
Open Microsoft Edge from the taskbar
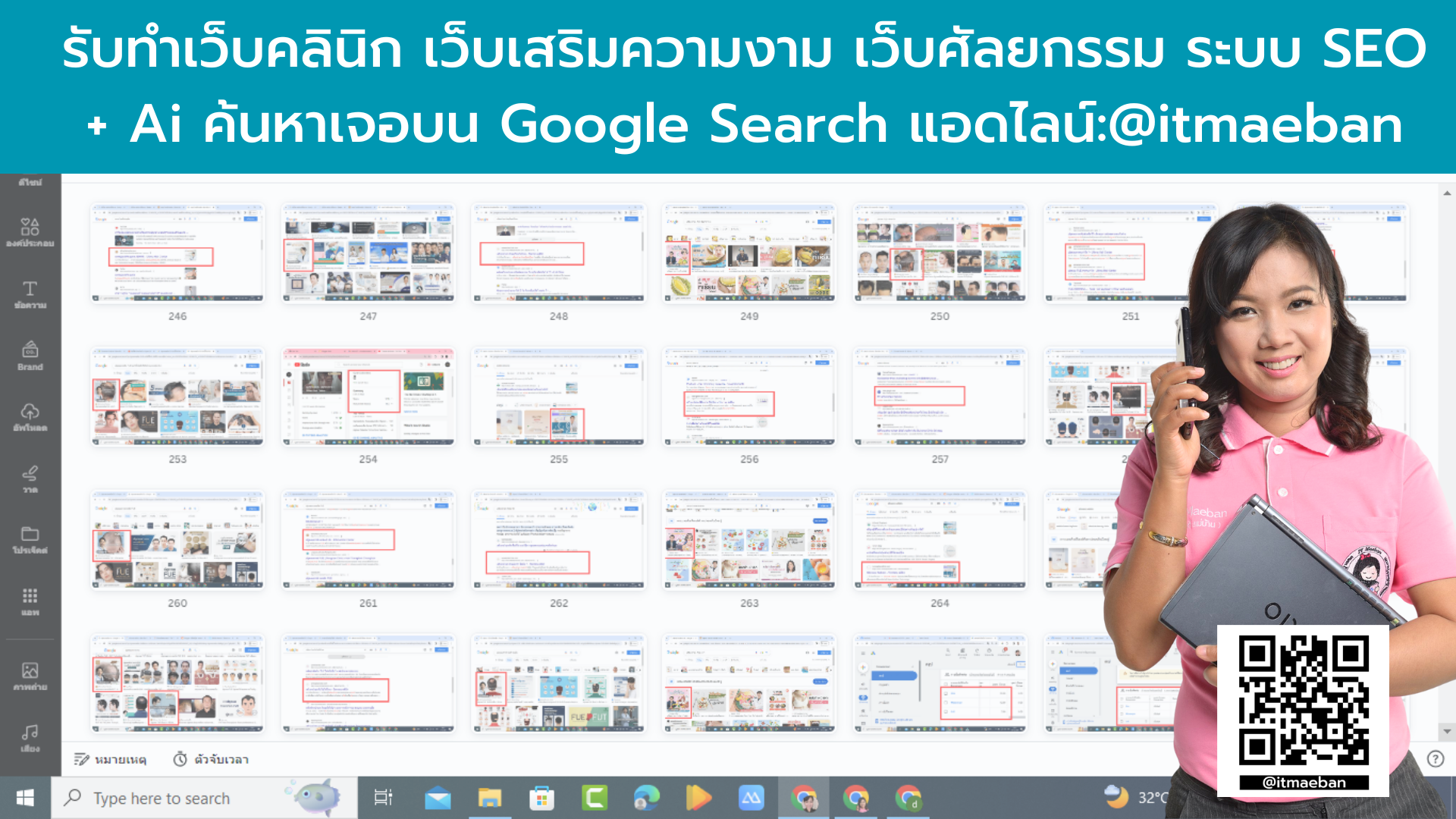tap(645, 798)
